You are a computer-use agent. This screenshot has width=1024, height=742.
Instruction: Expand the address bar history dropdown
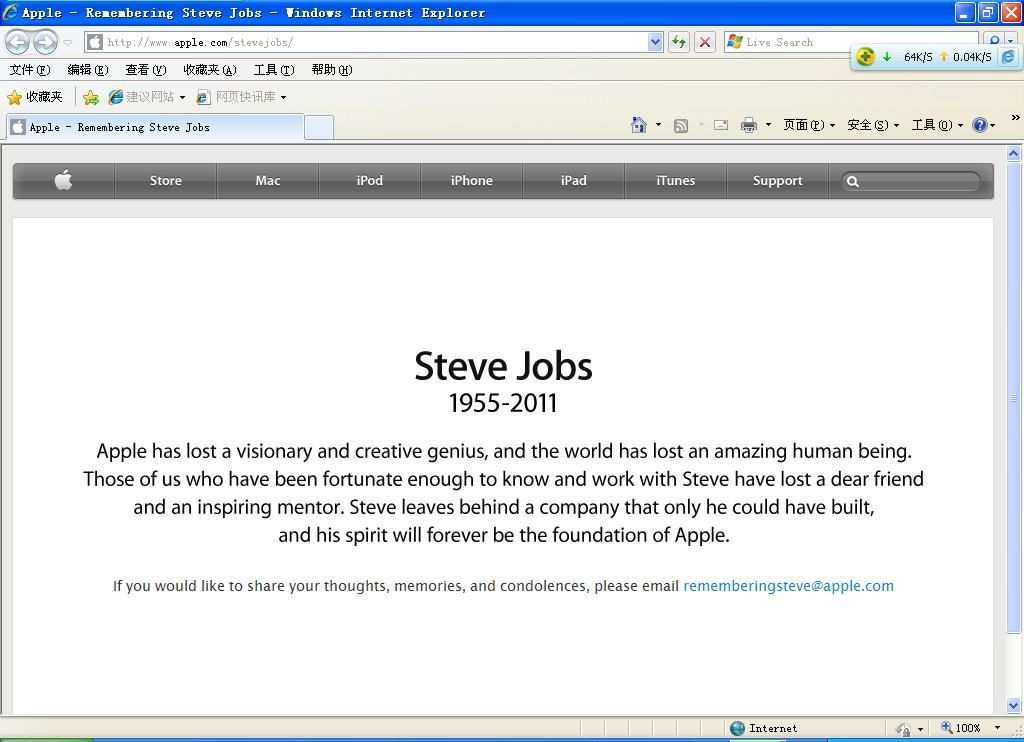[655, 42]
